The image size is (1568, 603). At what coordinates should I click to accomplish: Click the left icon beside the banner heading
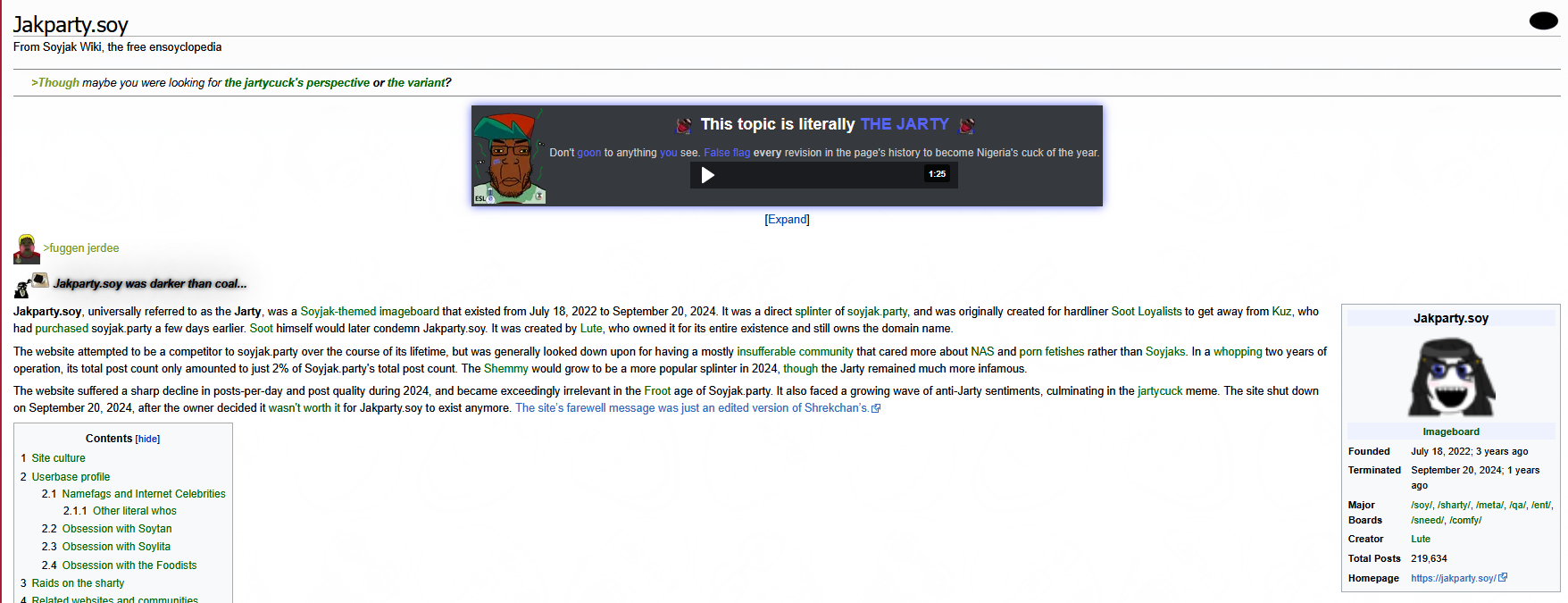point(684,125)
